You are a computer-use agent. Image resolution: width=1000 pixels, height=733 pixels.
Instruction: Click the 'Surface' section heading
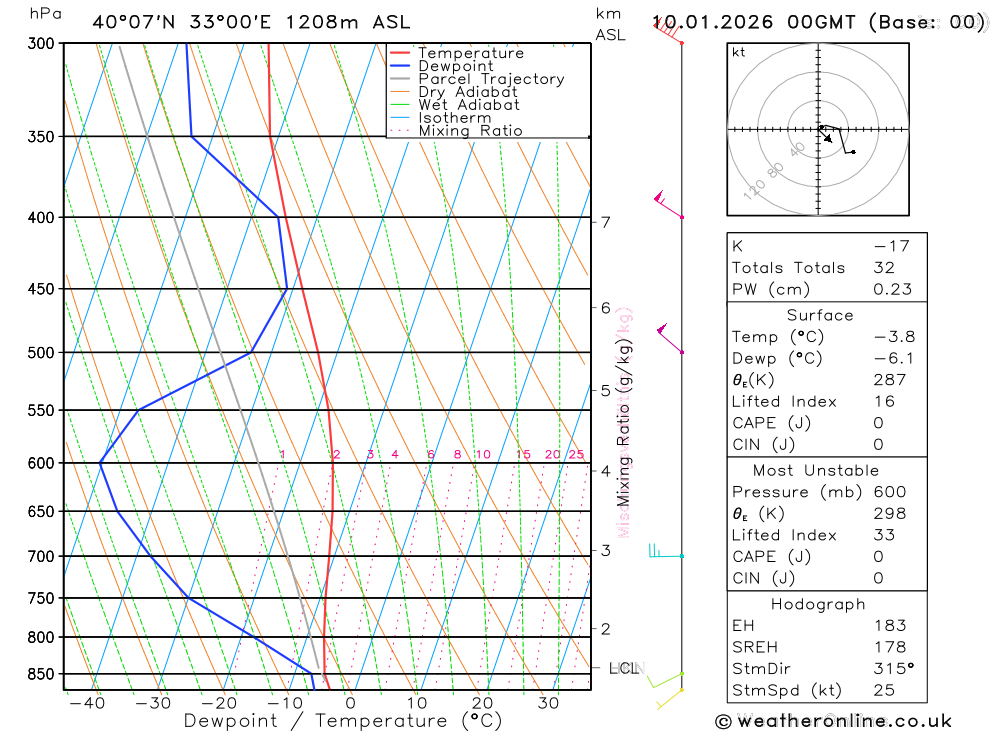pyautogui.click(x=820, y=315)
